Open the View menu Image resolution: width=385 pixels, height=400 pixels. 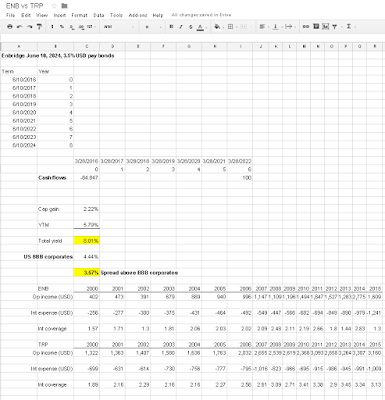tap(42, 15)
